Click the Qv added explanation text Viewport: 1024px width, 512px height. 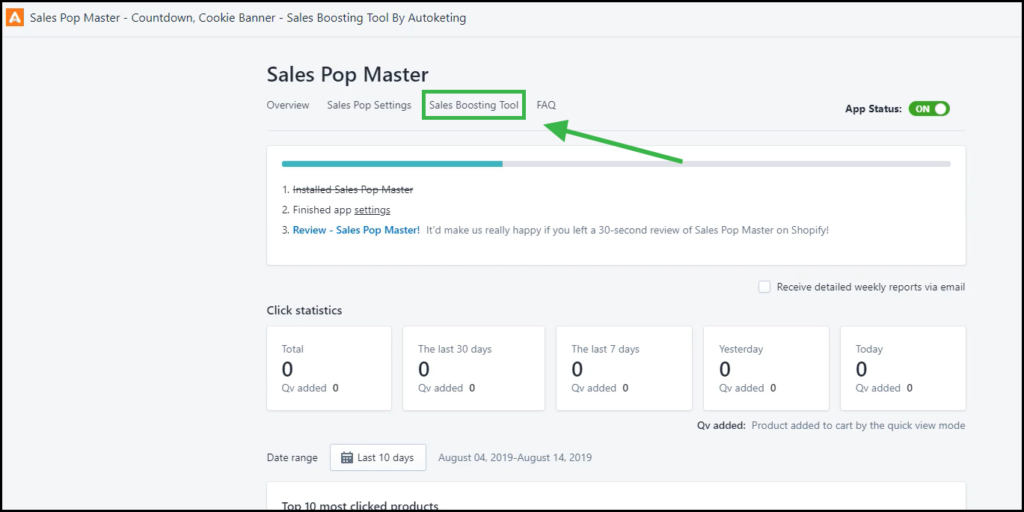(x=831, y=425)
